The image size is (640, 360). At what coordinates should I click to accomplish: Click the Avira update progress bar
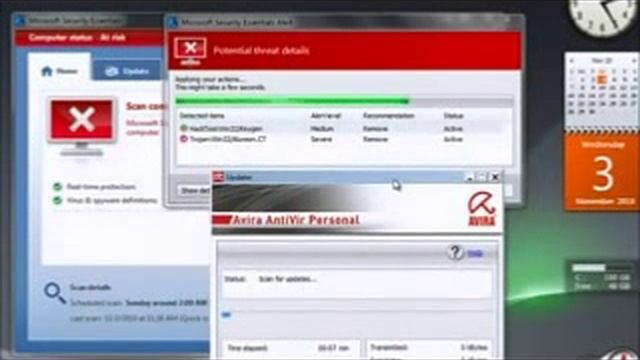pyautogui.click(x=358, y=315)
